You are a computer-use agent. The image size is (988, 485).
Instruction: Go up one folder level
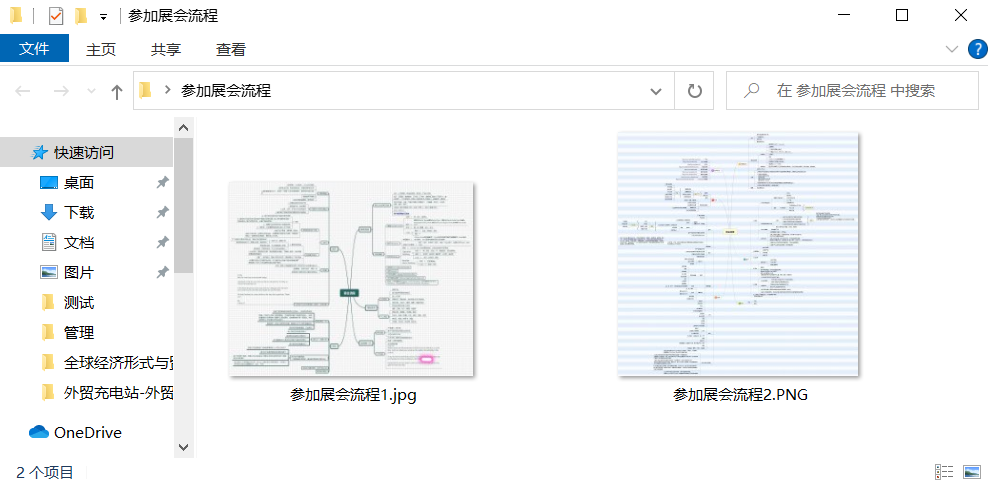coord(117,92)
